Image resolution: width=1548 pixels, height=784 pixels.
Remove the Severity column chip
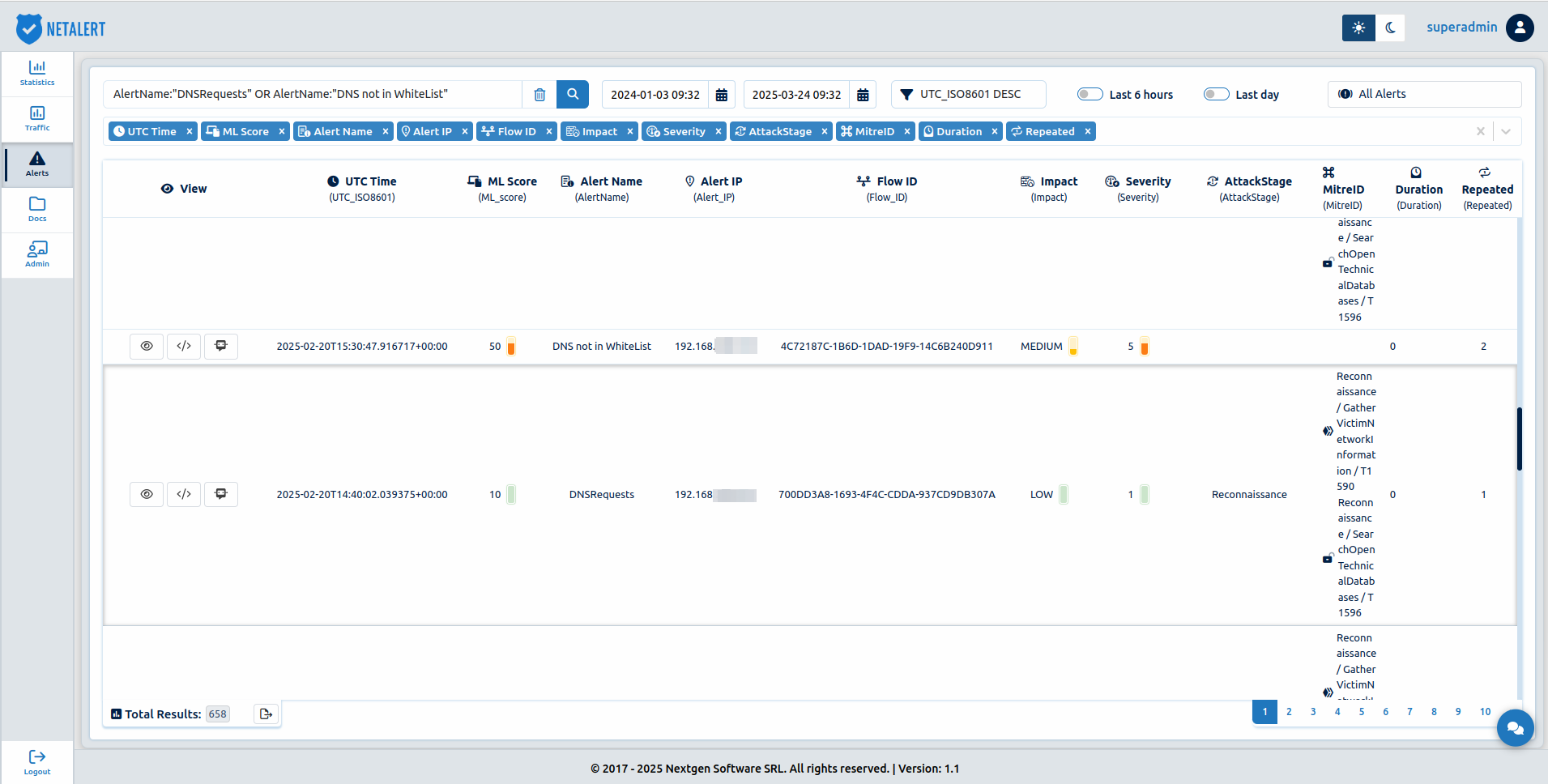point(719,131)
